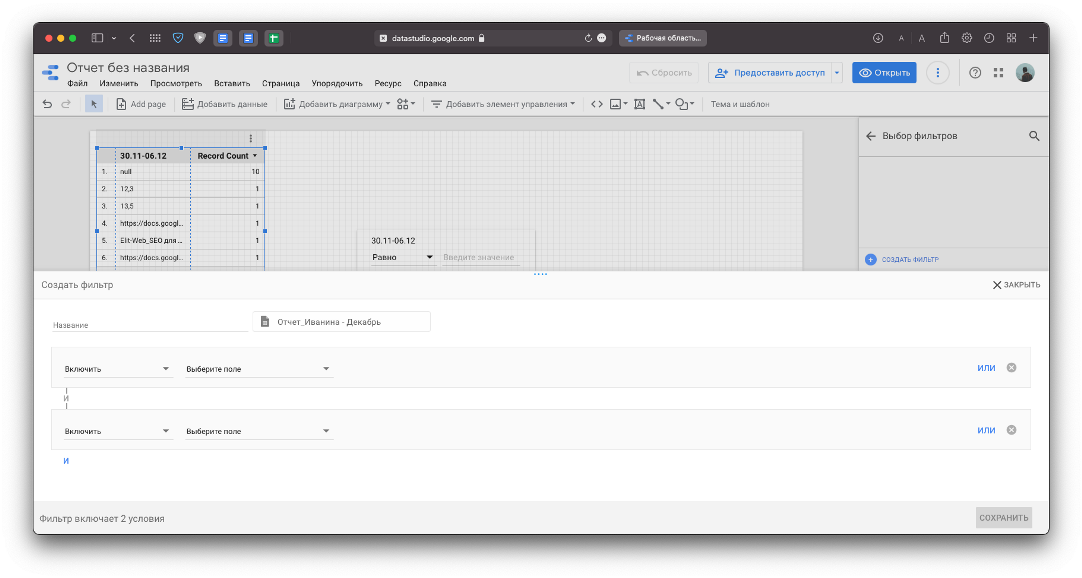The height and width of the screenshot is (578, 1082).
Task: Remove the first filter condition
Action: tap(1012, 368)
